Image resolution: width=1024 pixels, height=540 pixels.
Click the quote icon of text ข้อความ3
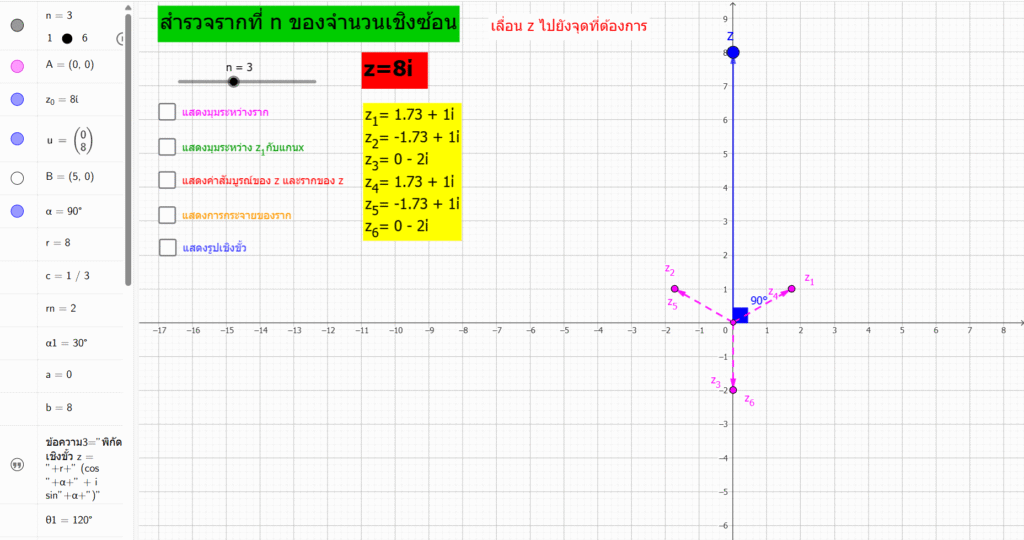click(18, 465)
